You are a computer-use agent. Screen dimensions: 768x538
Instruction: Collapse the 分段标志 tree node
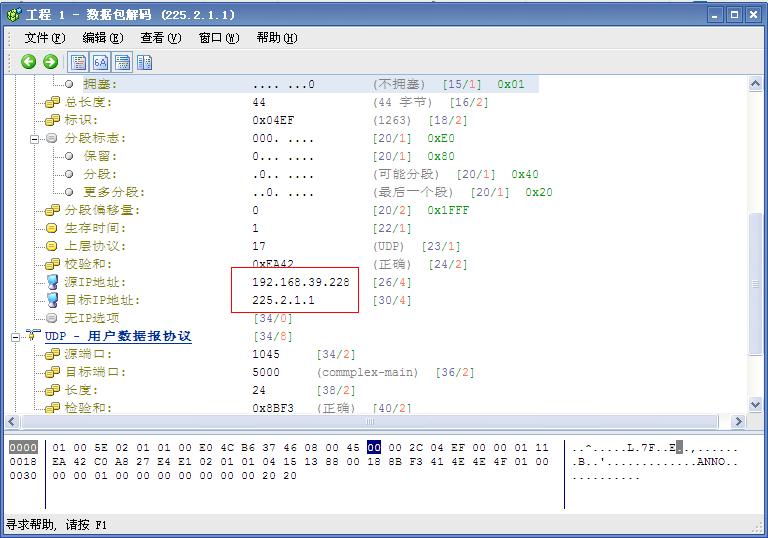[x=34, y=139]
